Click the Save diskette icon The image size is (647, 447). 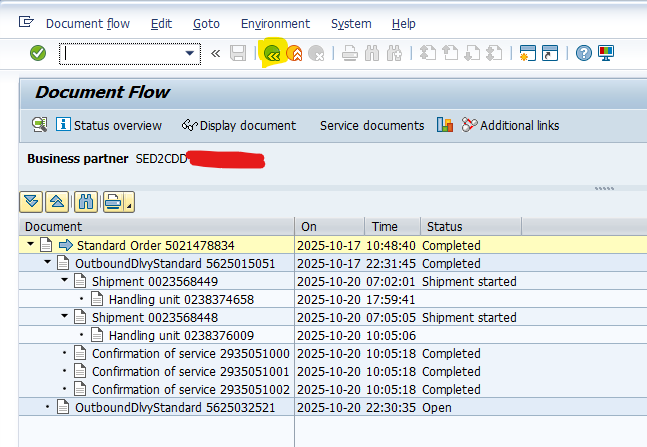238,53
